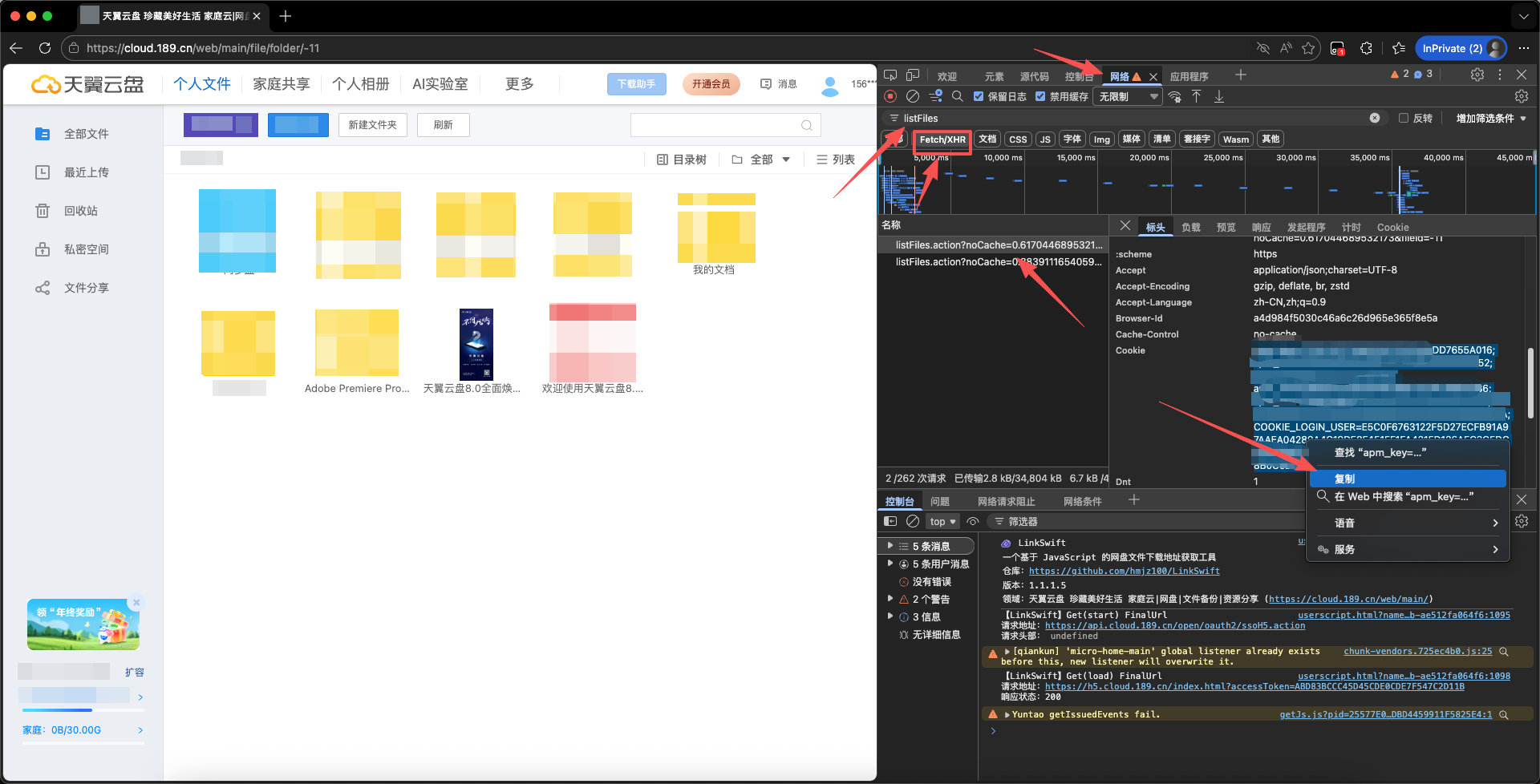The image size is (1540, 784).
Task: Uncheck the 禁用缓存 disable cache checkbox
Action: point(1040,96)
